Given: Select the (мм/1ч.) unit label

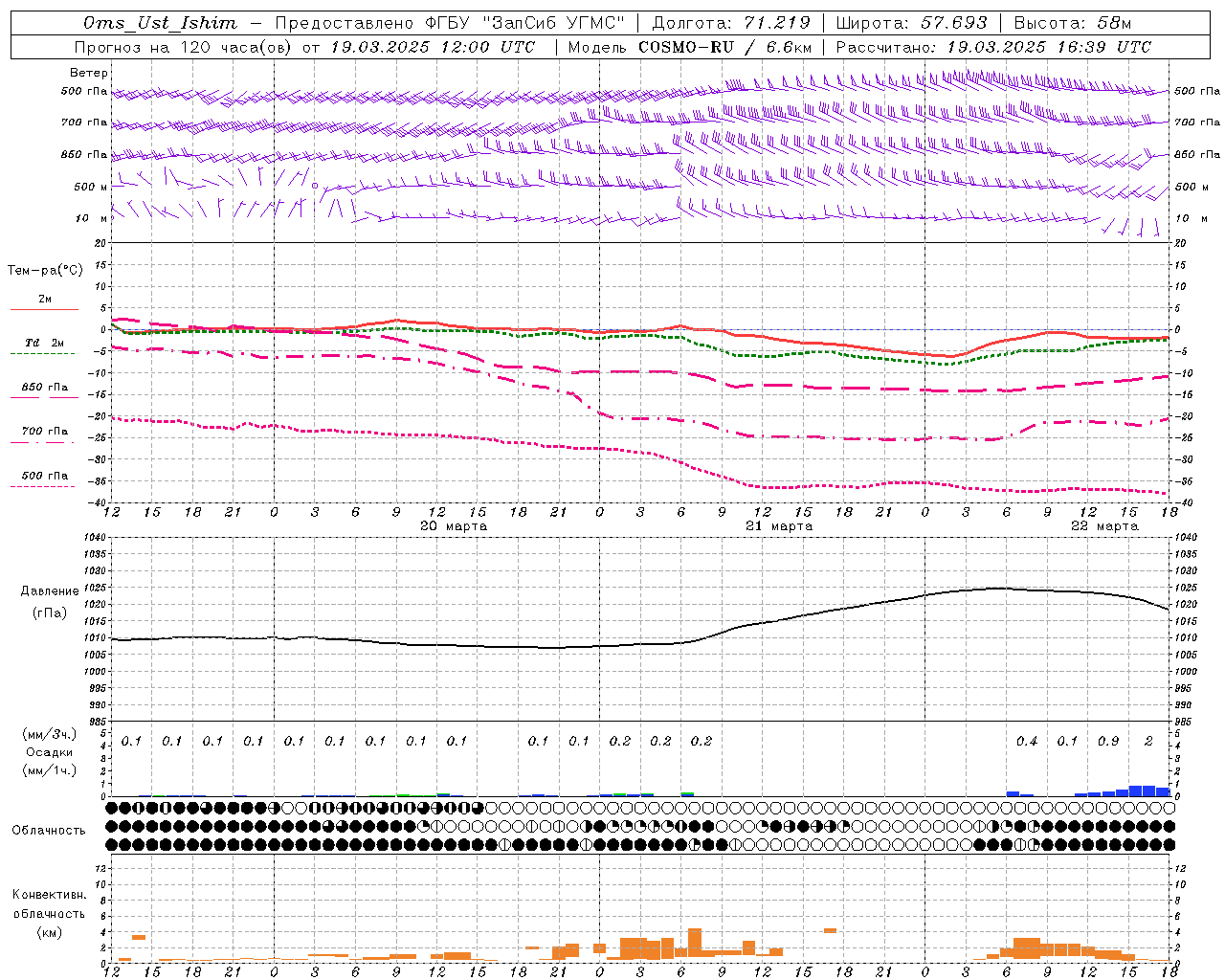Looking at the screenshot, I should click(x=50, y=770).
